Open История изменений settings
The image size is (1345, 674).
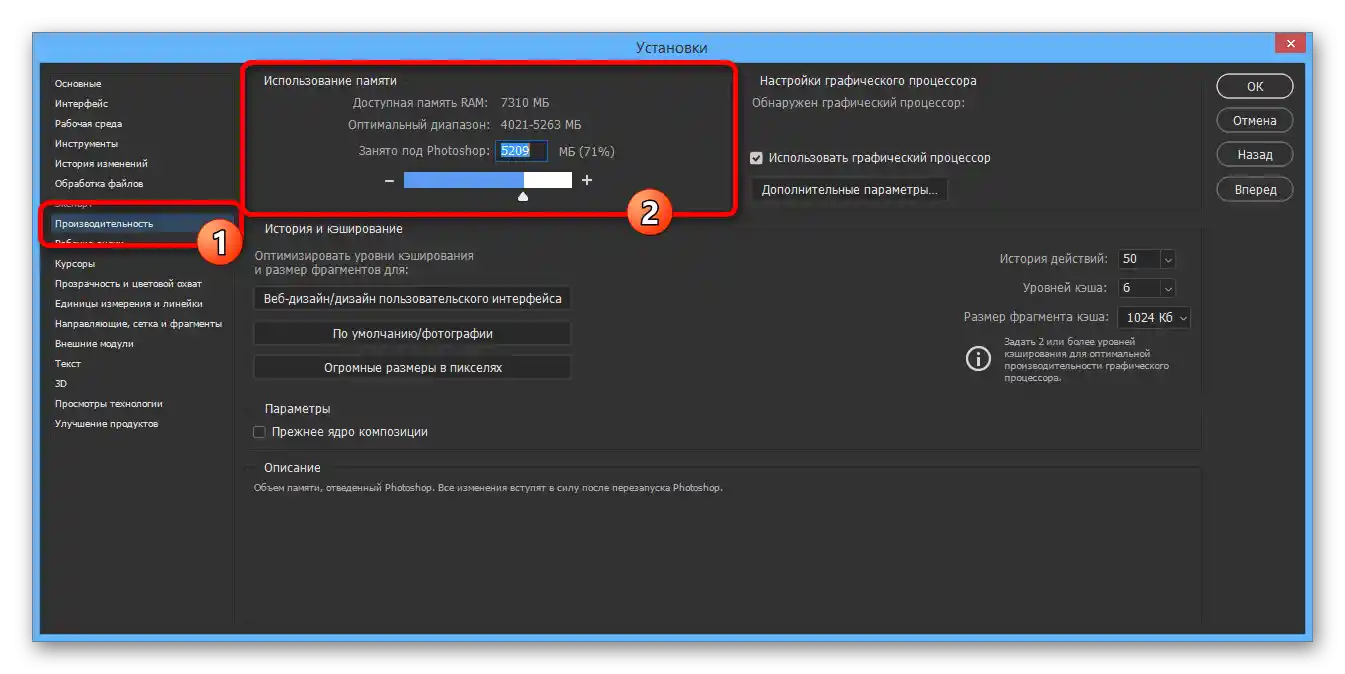pyautogui.click(x=101, y=164)
